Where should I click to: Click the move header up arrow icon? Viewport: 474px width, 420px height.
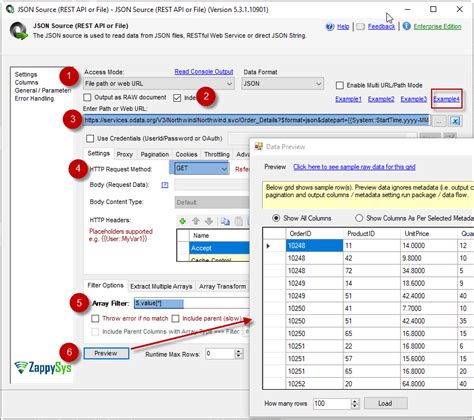pos(196,221)
